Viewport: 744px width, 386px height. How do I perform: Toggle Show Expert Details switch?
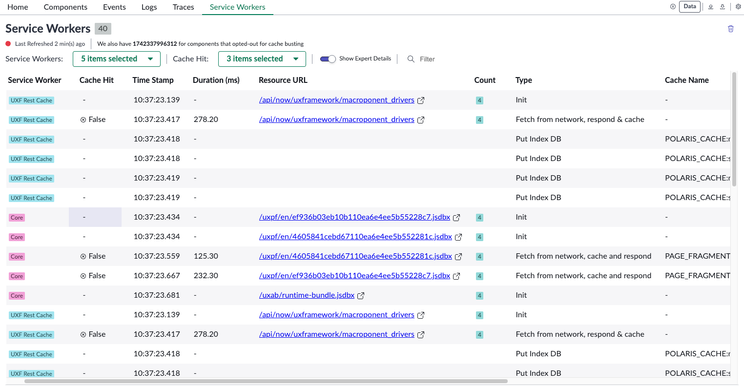[x=327, y=59]
